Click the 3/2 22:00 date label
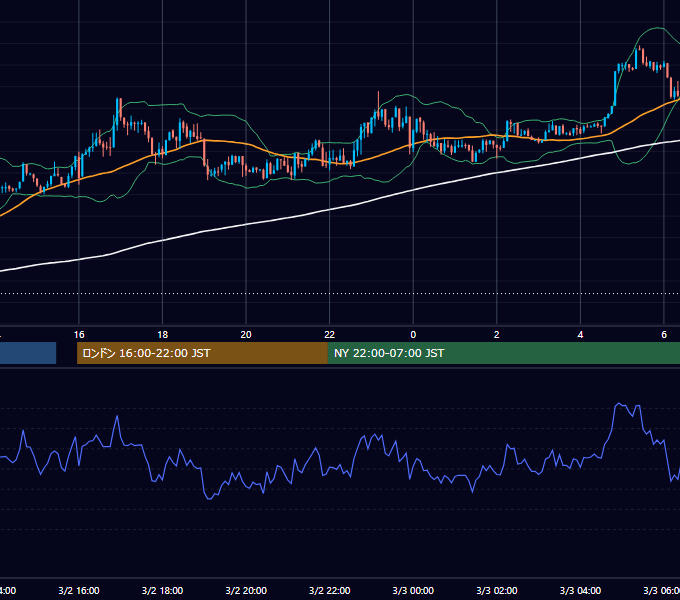680x600 pixels. tap(330, 590)
